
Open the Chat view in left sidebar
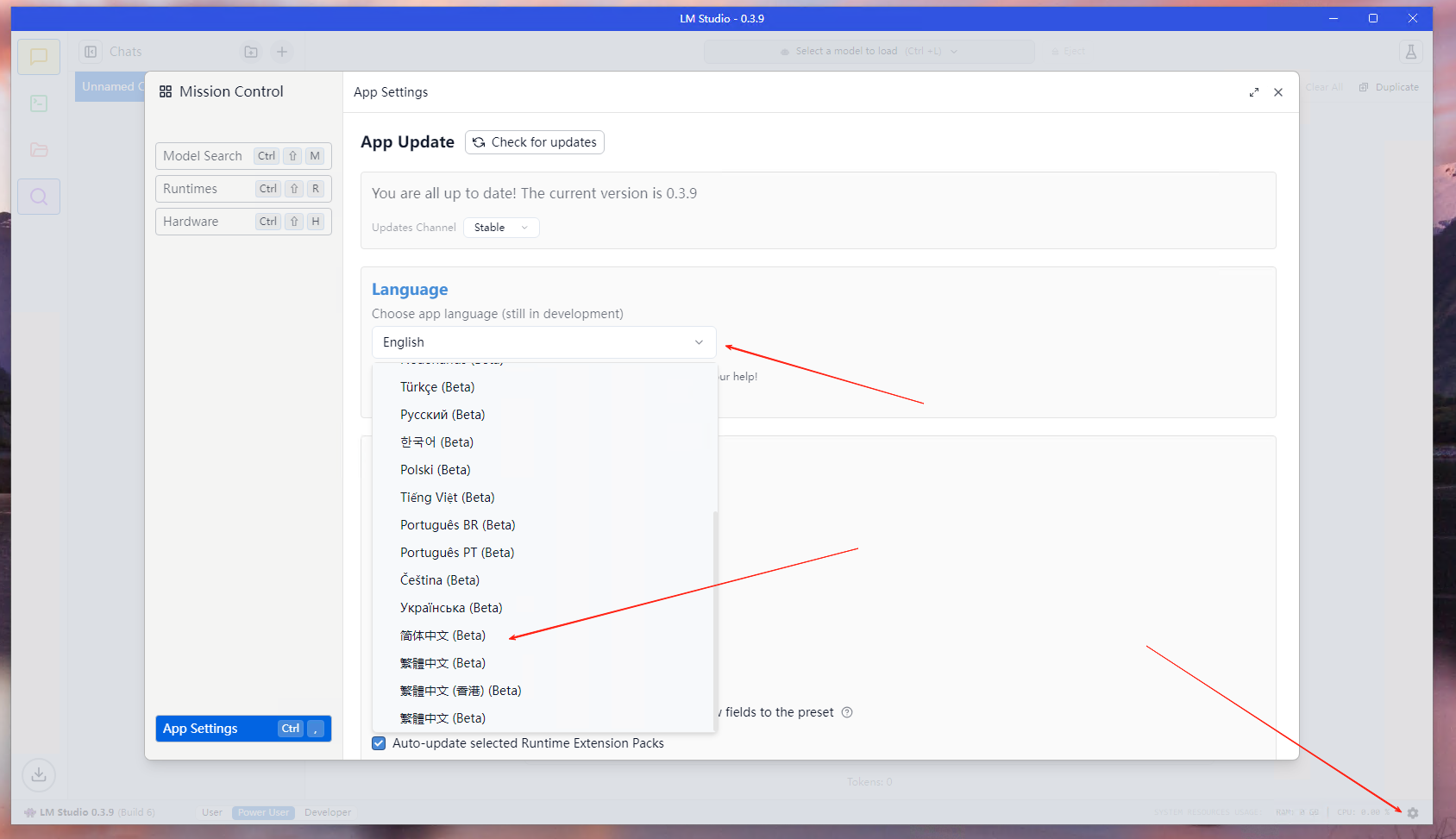coord(39,57)
